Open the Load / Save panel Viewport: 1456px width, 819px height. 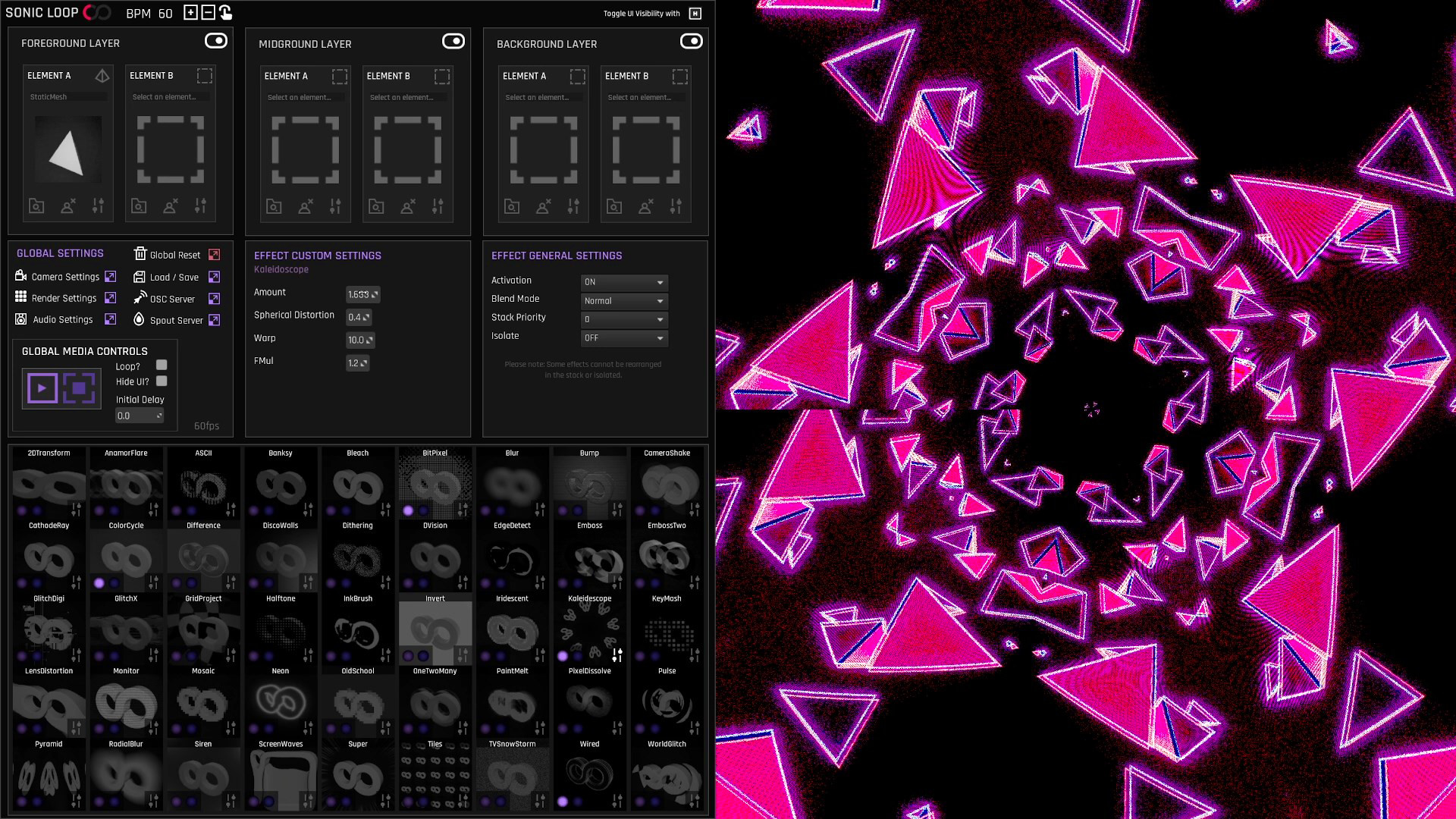click(x=139, y=277)
